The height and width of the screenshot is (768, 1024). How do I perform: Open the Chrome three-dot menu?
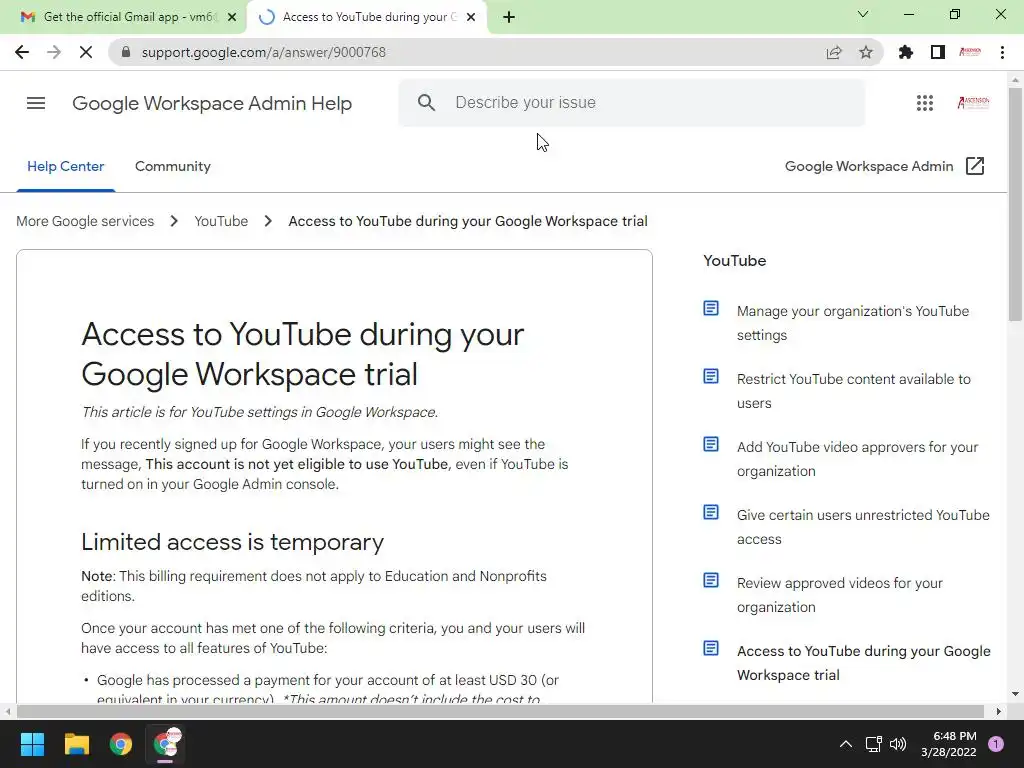pos(1002,52)
